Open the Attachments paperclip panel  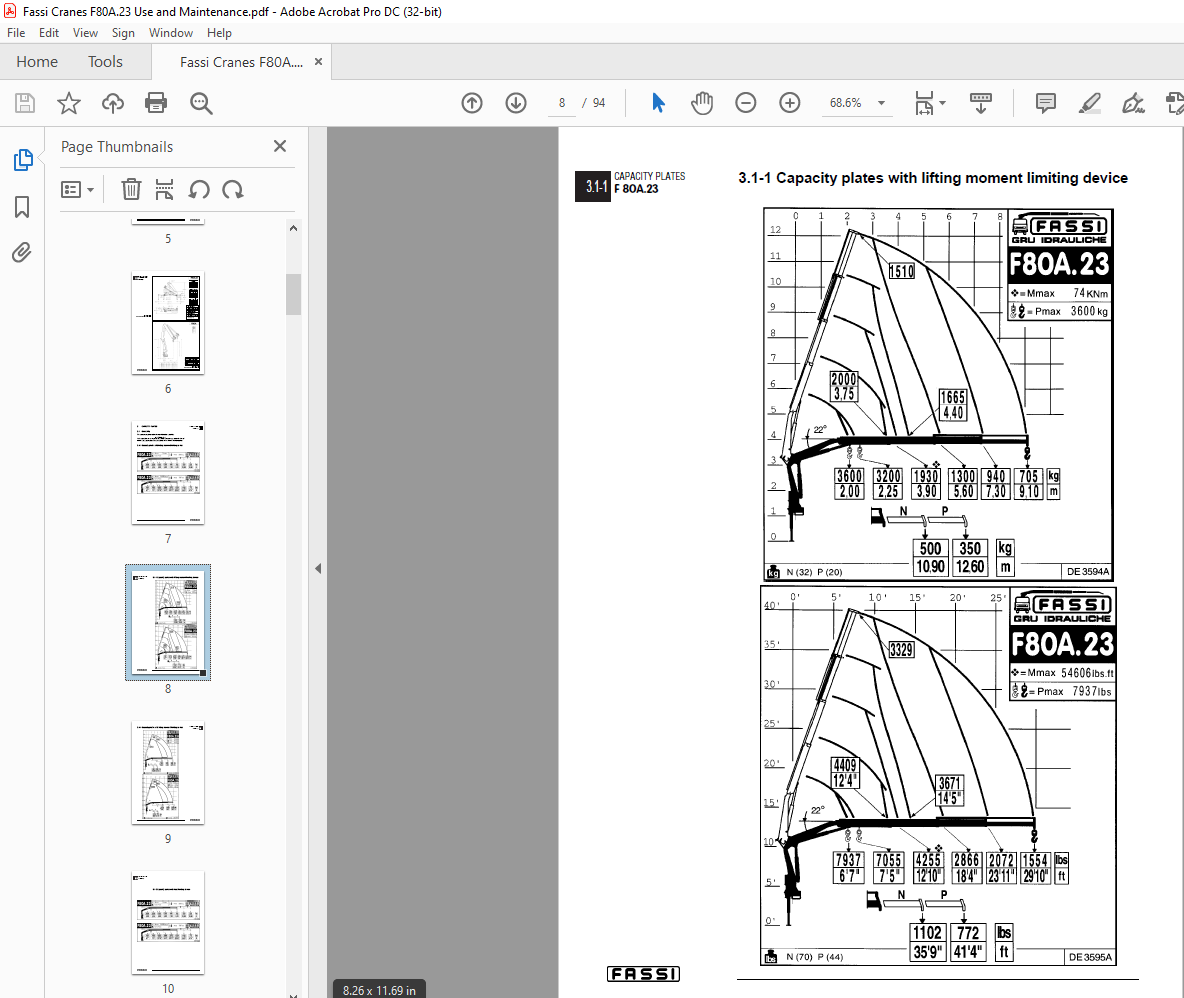pyautogui.click(x=22, y=252)
